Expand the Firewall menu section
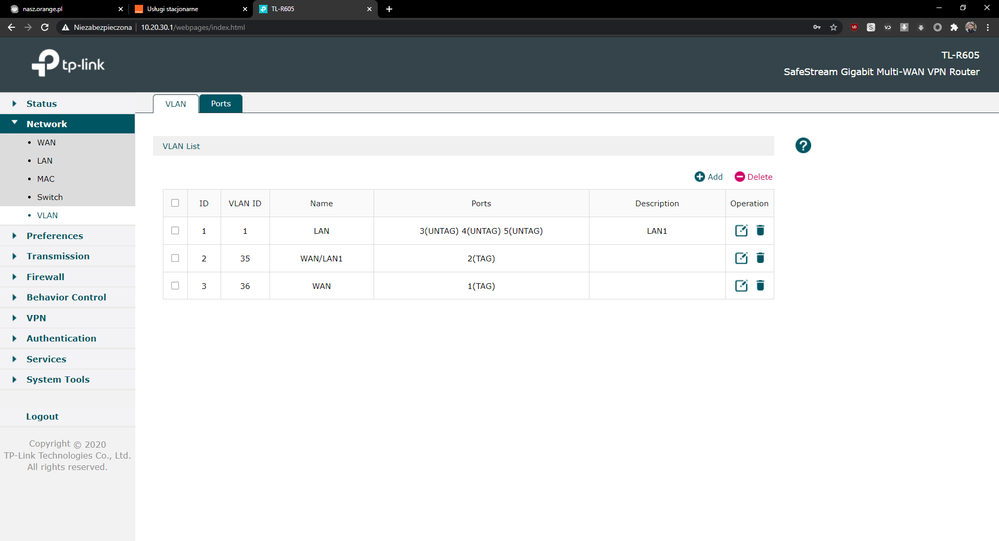This screenshot has width=999, height=541. pos(45,277)
